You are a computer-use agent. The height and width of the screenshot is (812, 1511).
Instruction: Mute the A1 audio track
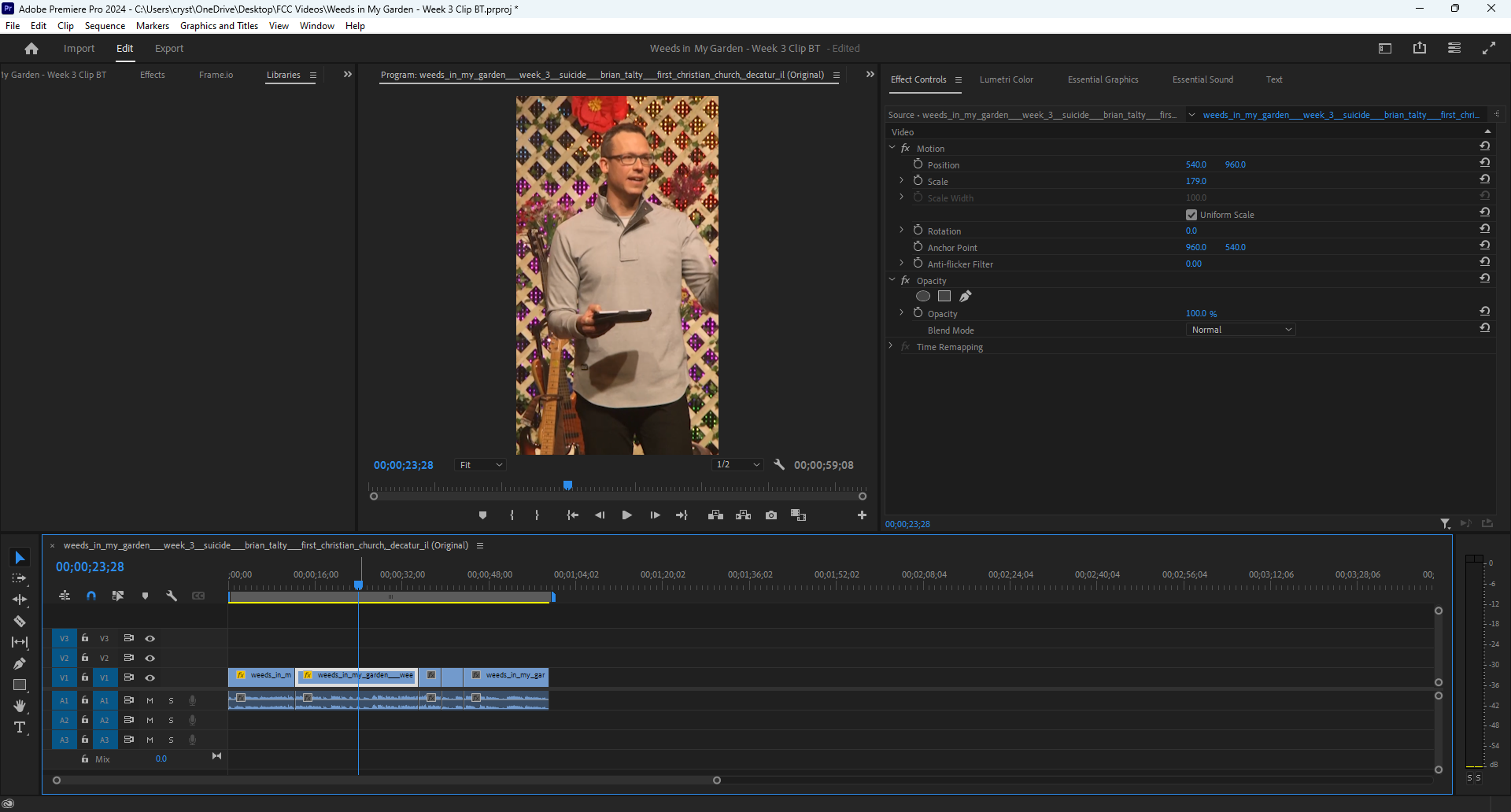(150, 699)
